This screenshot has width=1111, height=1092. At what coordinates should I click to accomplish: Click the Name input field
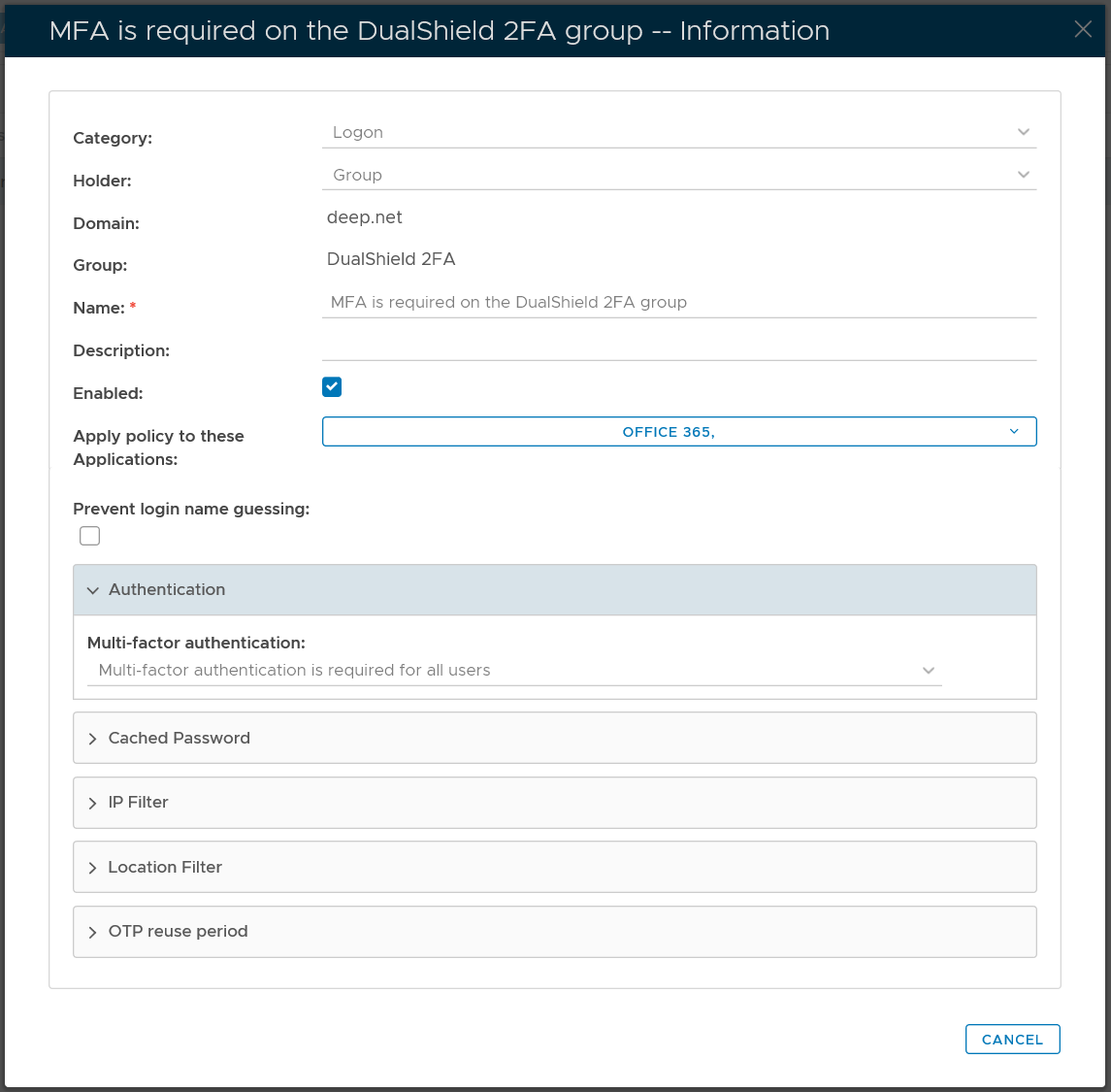(678, 303)
